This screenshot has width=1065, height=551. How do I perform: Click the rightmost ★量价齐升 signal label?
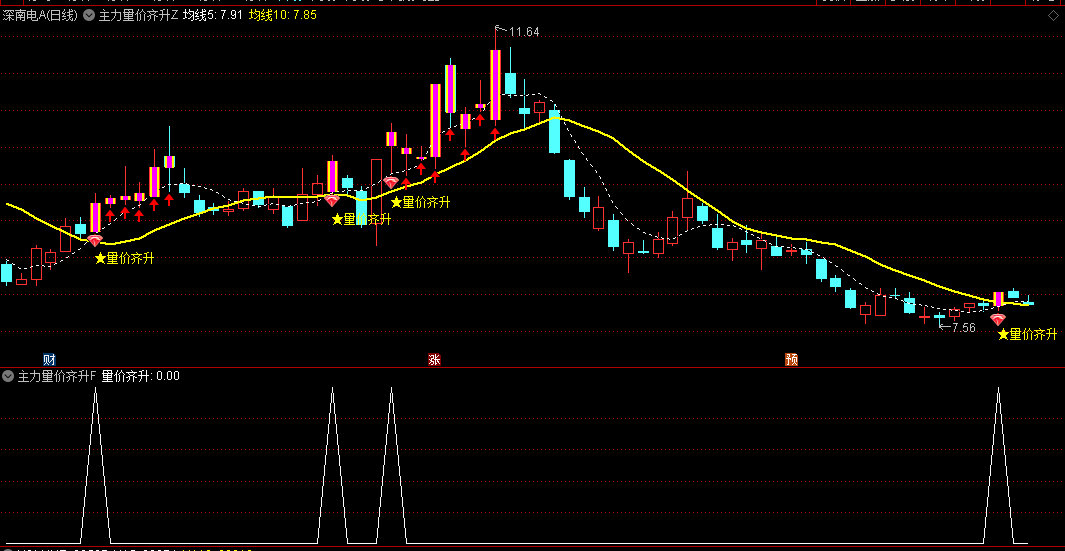[1027, 334]
